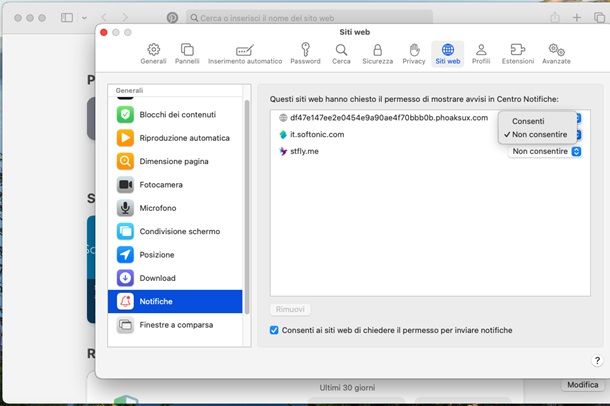Choose Consenti in the popup menu
610x406 pixels.
(537, 121)
